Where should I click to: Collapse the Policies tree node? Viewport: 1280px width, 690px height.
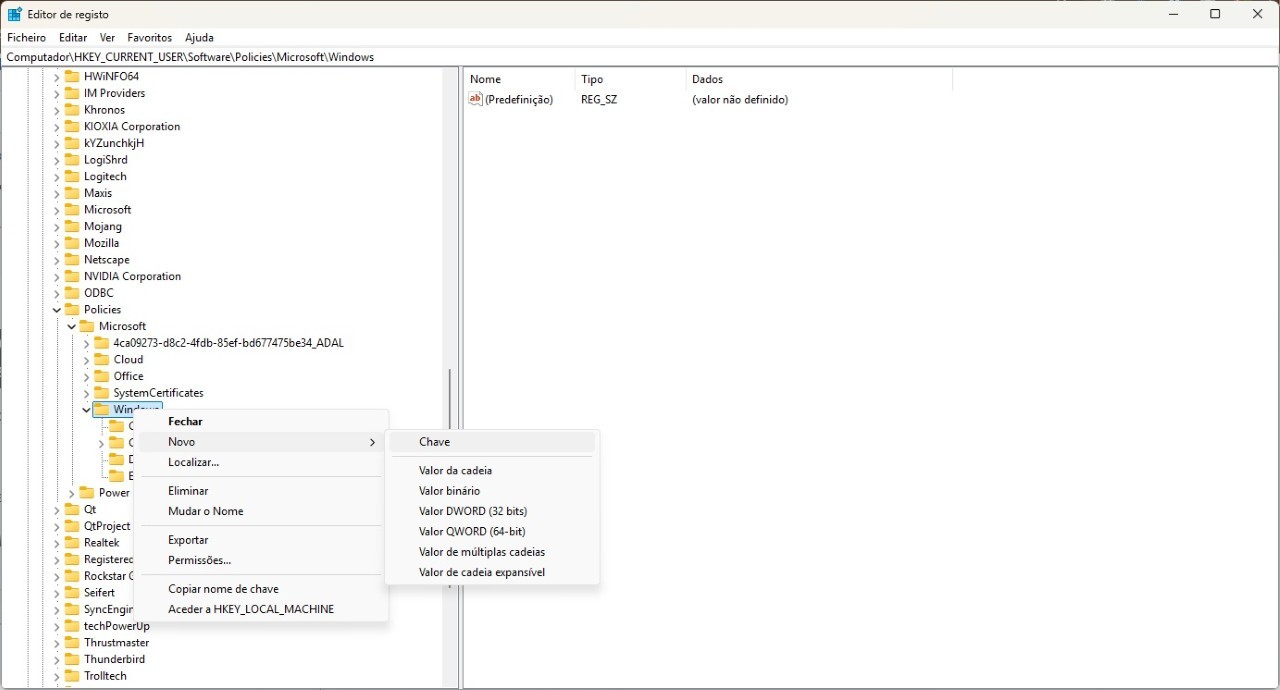57,310
